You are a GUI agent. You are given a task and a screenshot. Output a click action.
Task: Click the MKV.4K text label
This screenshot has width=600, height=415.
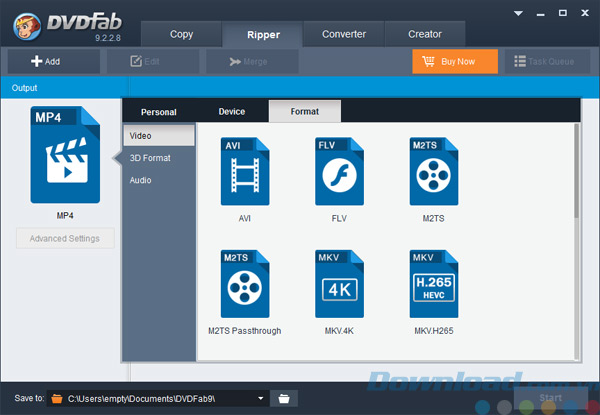[x=339, y=331]
